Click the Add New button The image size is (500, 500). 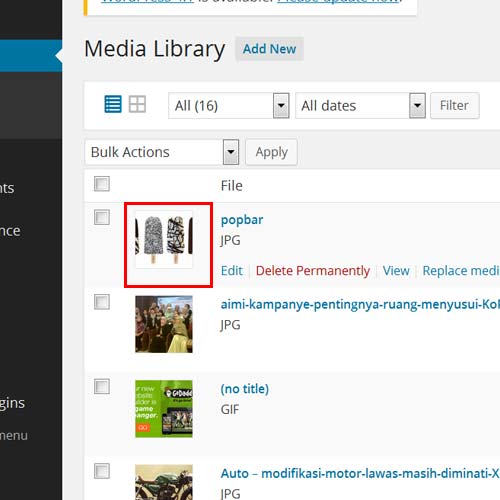tap(269, 49)
